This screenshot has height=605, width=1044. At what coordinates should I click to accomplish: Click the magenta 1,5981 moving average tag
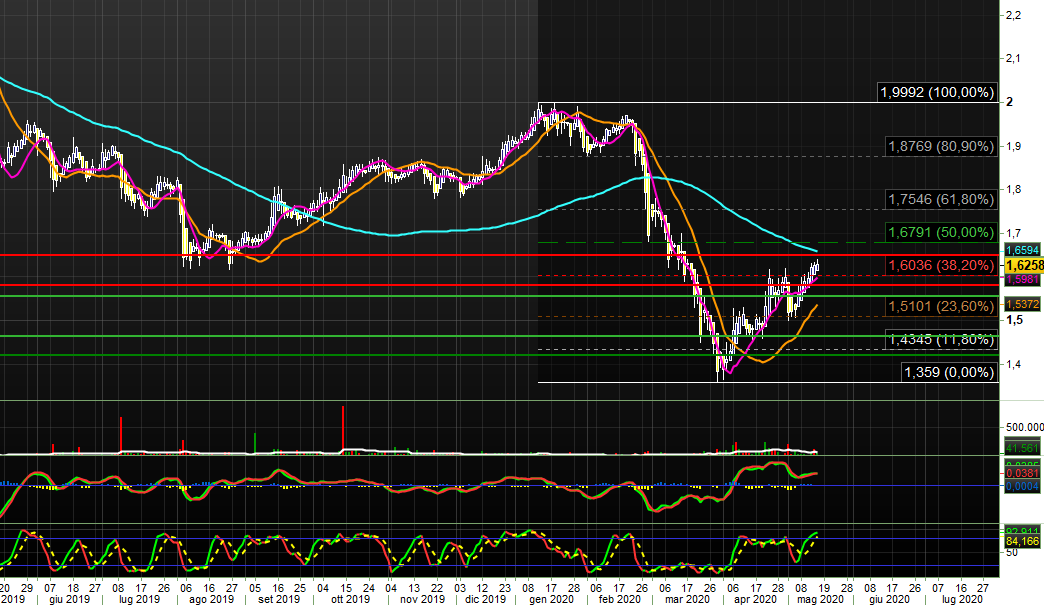coord(1023,280)
